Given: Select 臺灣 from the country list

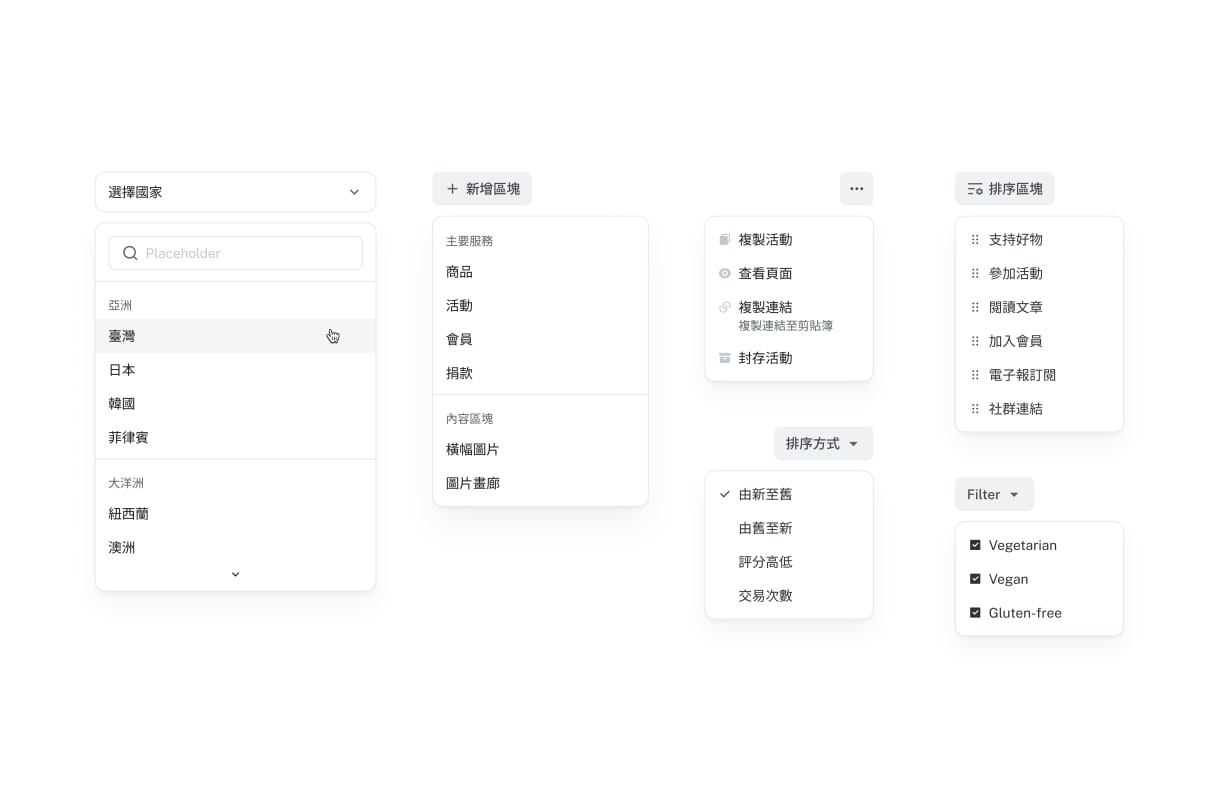Looking at the screenshot, I should 236,336.
